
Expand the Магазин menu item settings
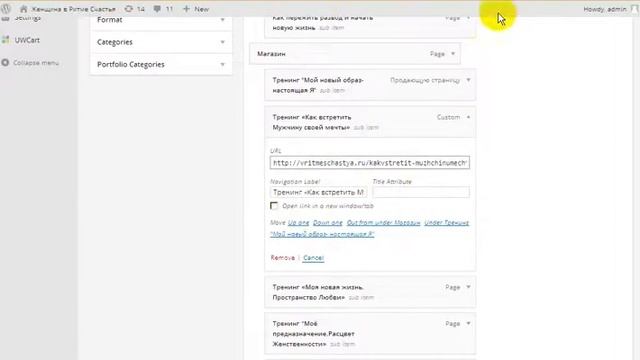coord(453,54)
